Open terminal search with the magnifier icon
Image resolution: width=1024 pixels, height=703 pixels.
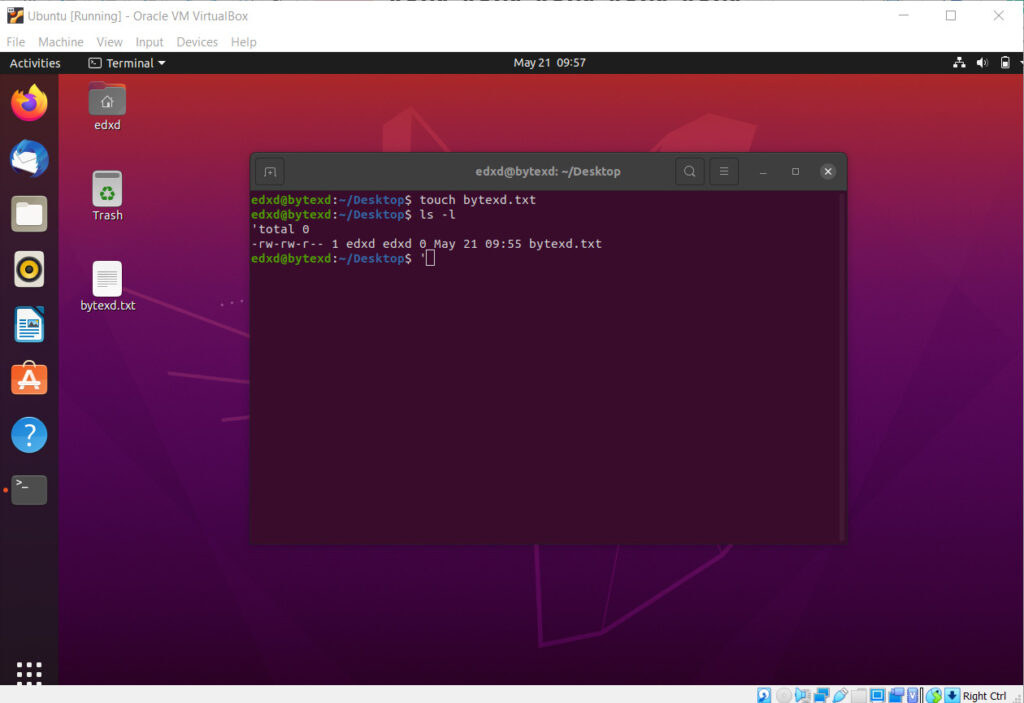pyautogui.click(x=689, y=171)
